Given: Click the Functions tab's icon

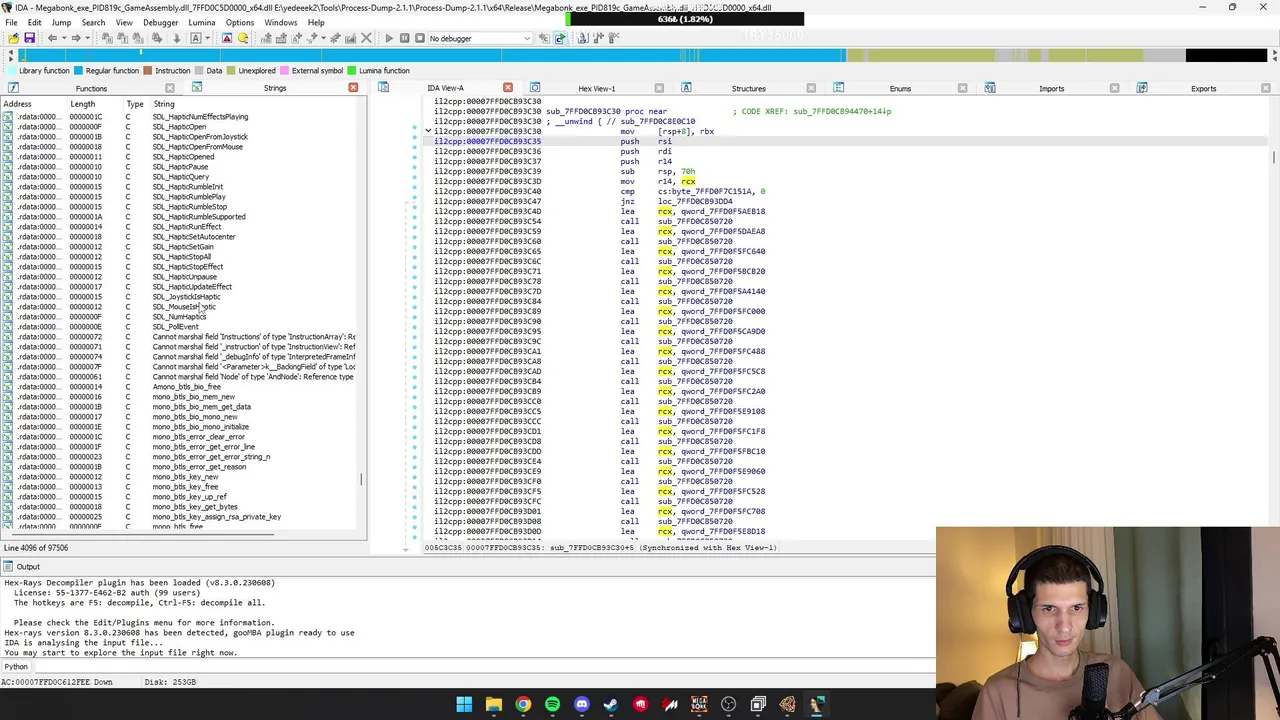Looking at the screenshot, I should coord(14,88).
